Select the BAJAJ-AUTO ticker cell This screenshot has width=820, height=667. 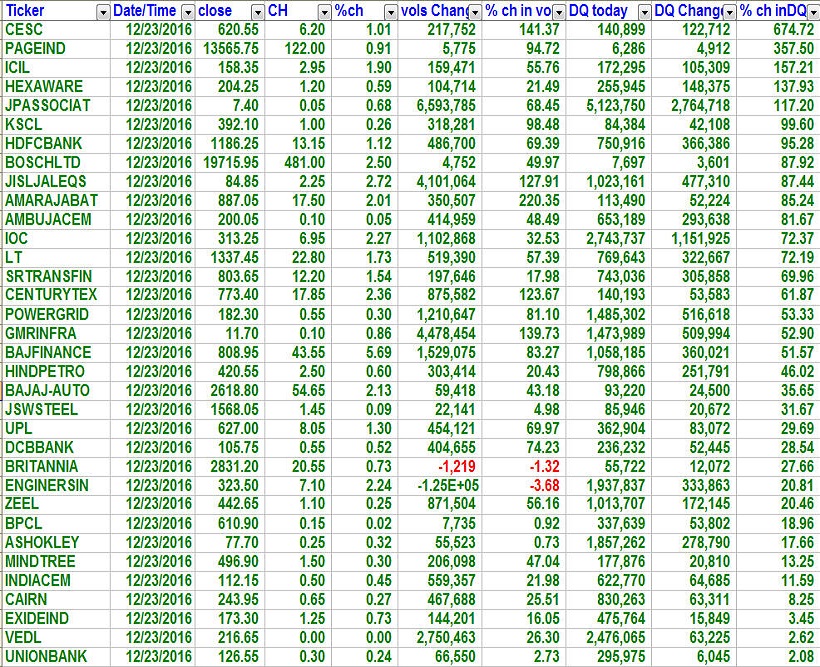pos(55,390)
